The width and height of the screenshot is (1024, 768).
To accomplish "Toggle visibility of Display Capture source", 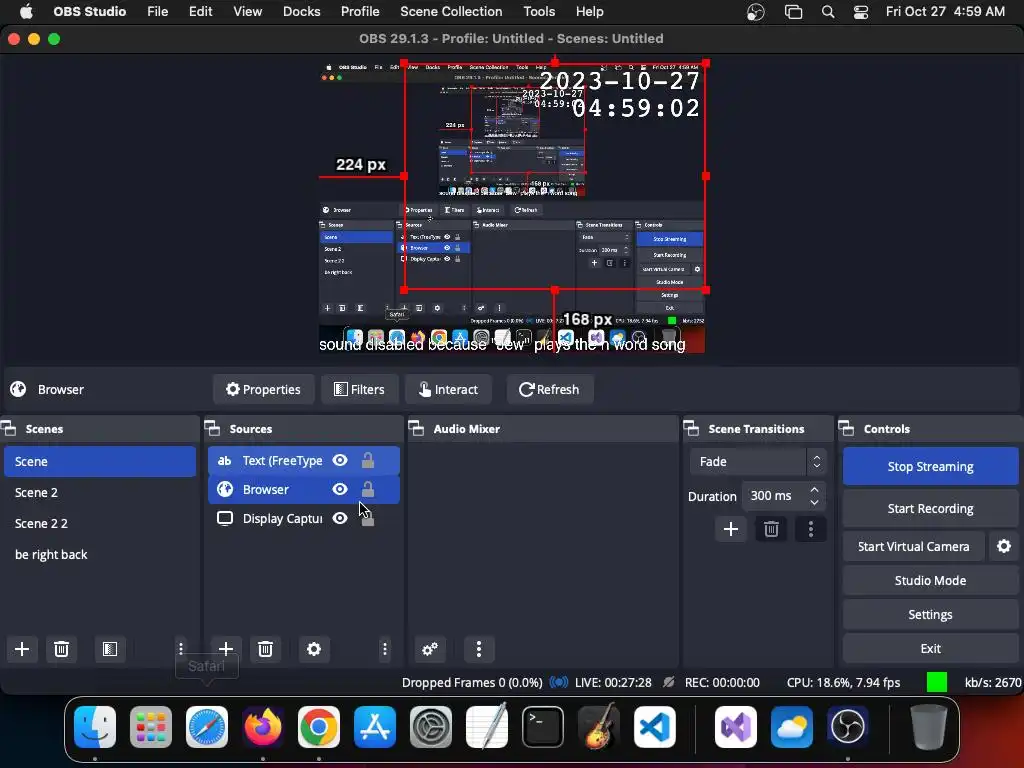I will pyautogui.click(x=340, y=519).
